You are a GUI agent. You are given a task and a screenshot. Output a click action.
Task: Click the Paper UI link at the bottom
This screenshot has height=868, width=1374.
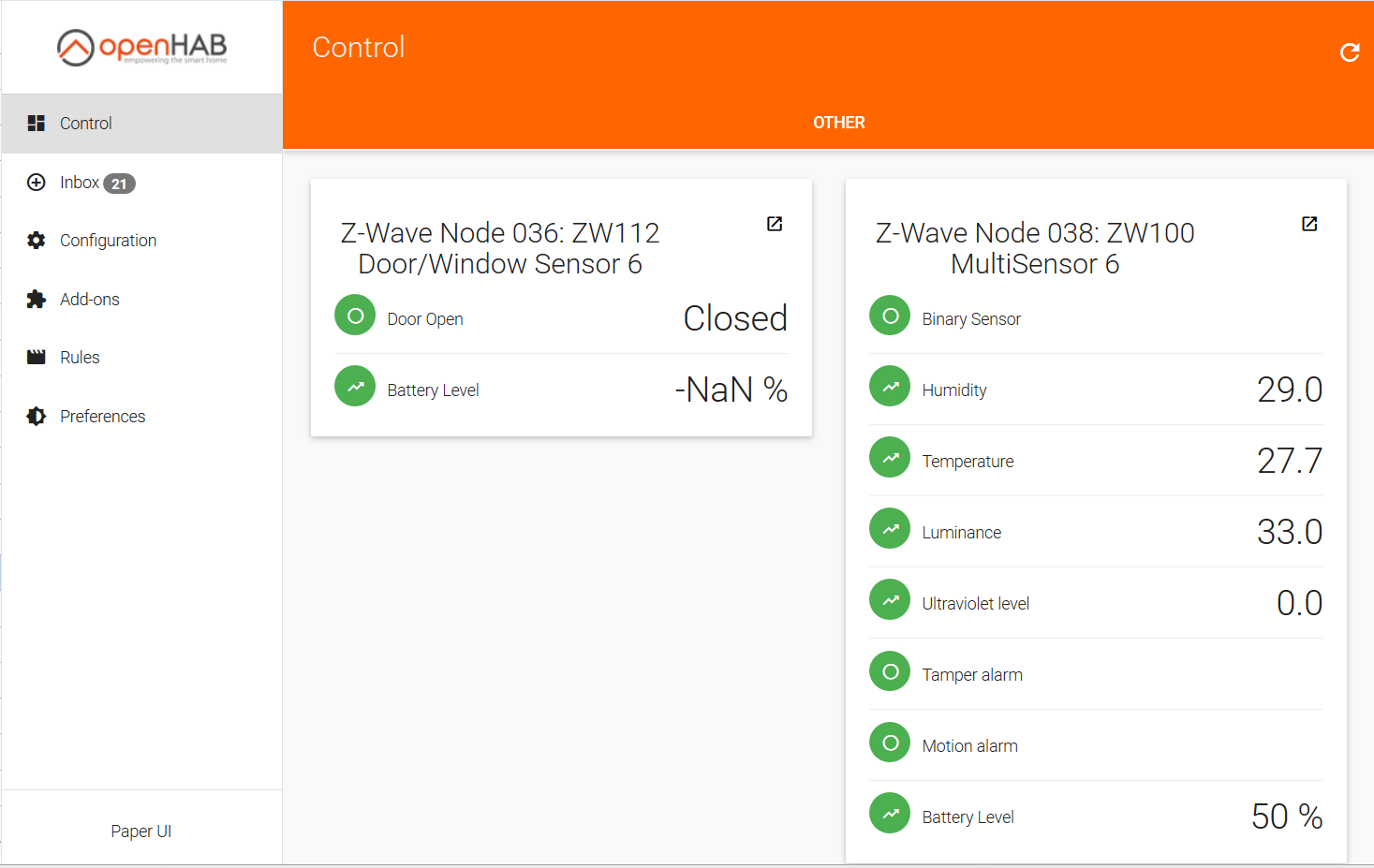point(140,831)
